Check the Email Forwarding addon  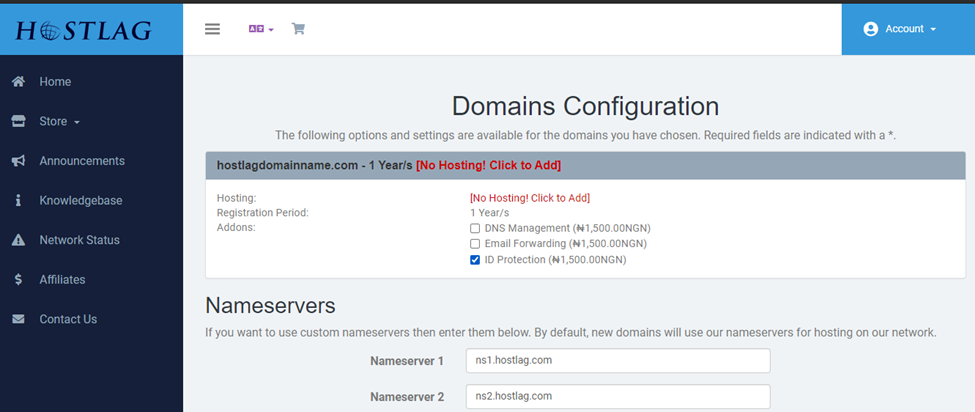click(475, 244)
